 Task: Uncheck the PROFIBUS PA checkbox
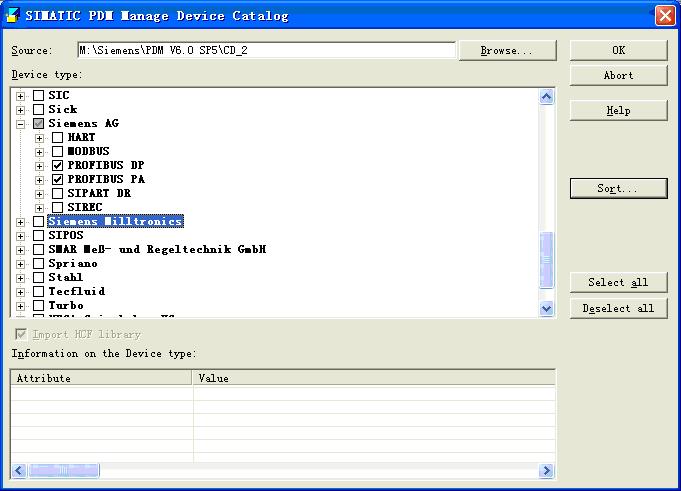57,179
